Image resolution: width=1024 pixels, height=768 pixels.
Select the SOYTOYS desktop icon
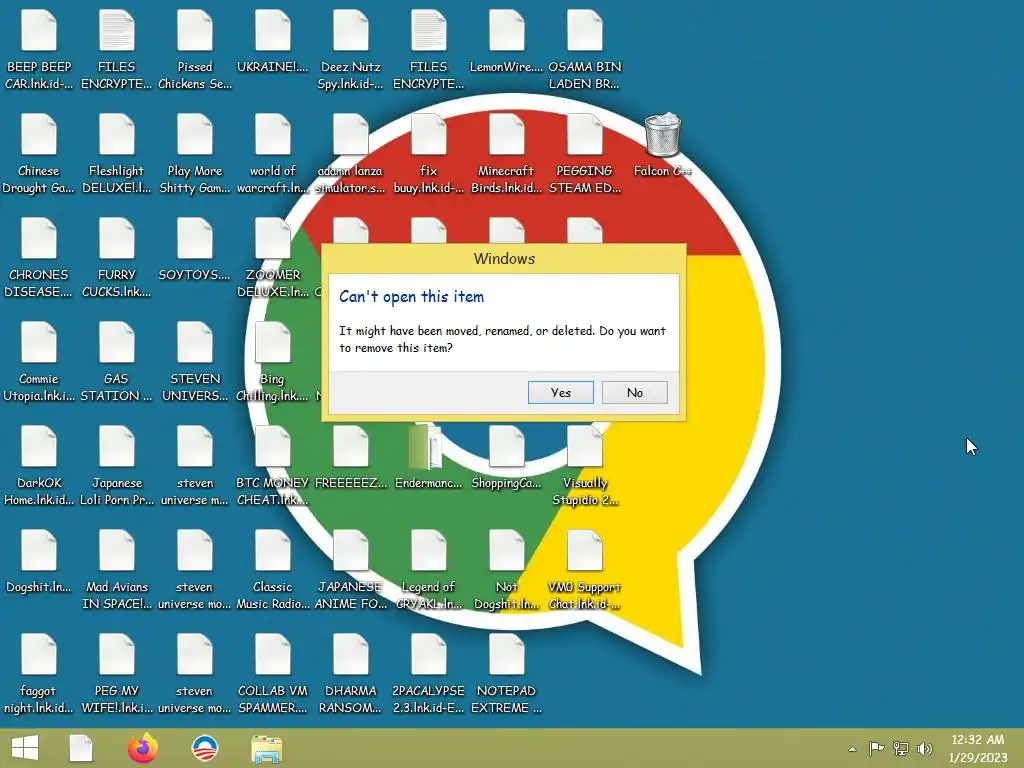[195, 249]
